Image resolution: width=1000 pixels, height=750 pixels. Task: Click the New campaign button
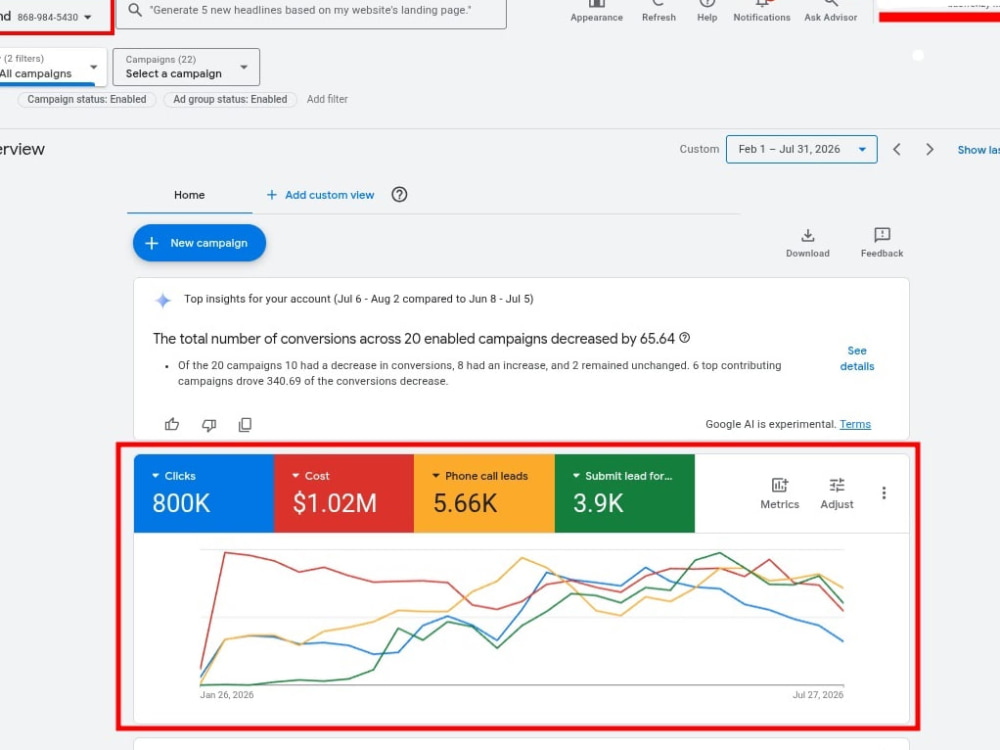[199, 243]
